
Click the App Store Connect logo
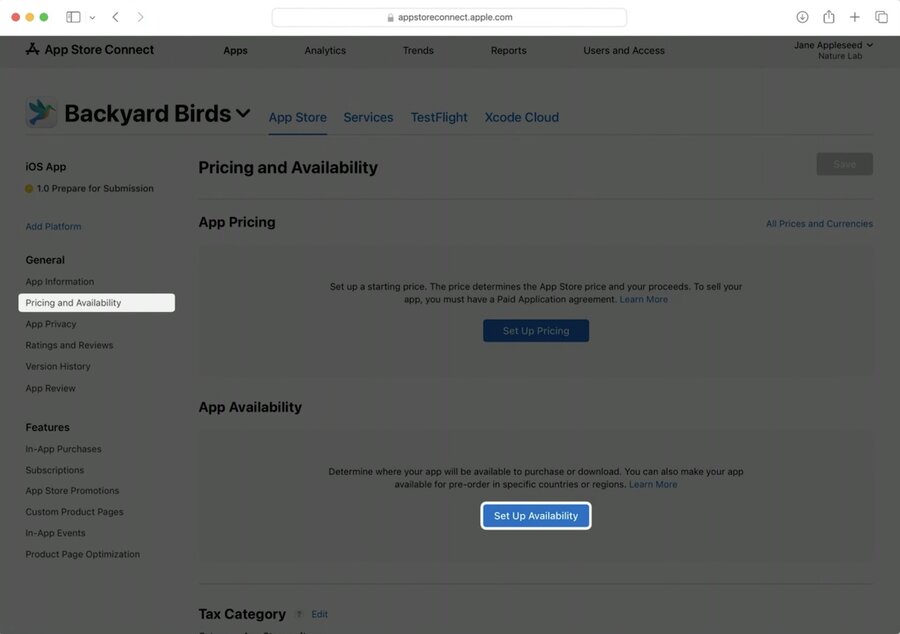(x=90, y=50)
